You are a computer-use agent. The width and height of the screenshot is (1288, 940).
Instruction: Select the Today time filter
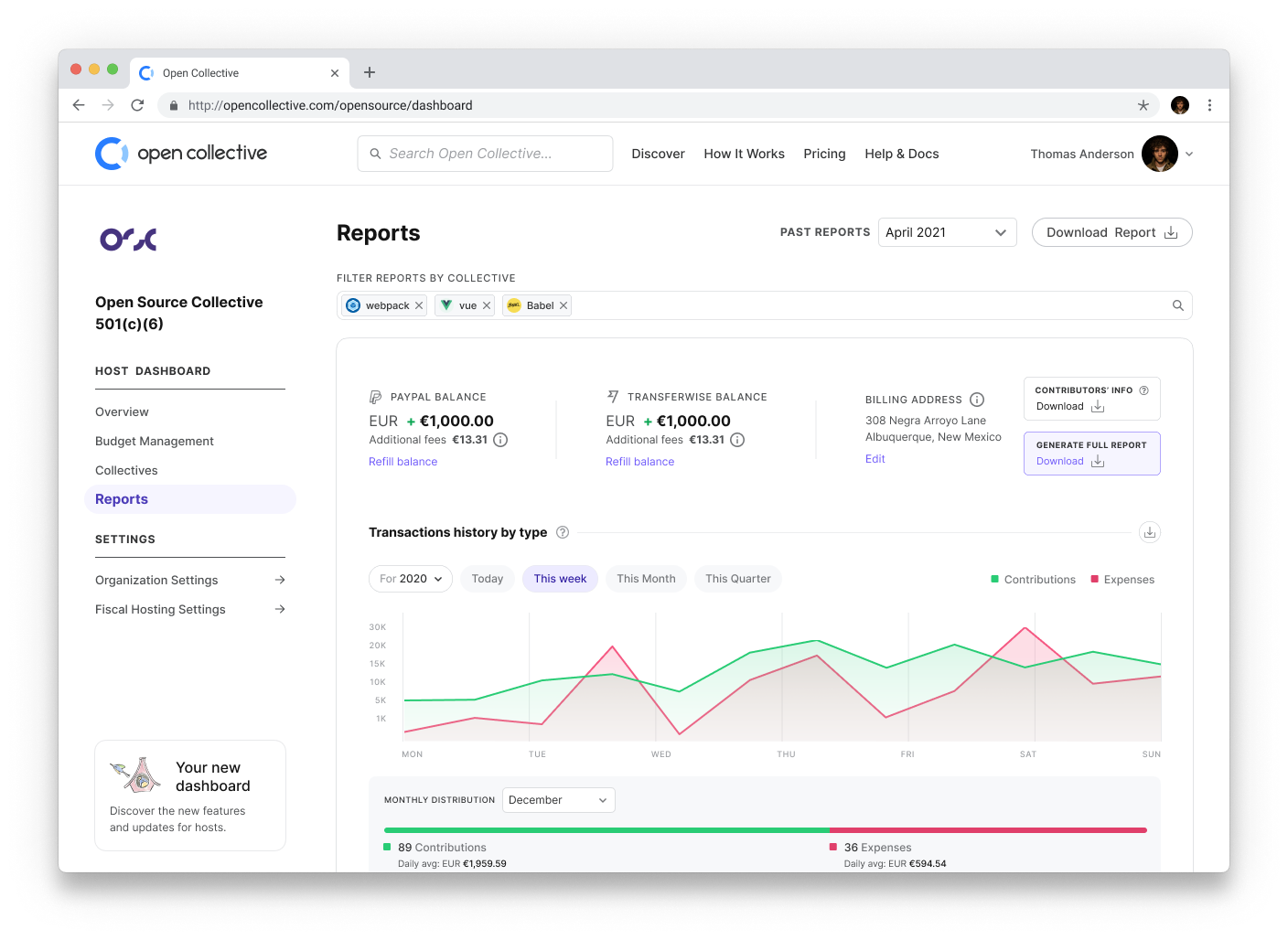pos(488,579)
